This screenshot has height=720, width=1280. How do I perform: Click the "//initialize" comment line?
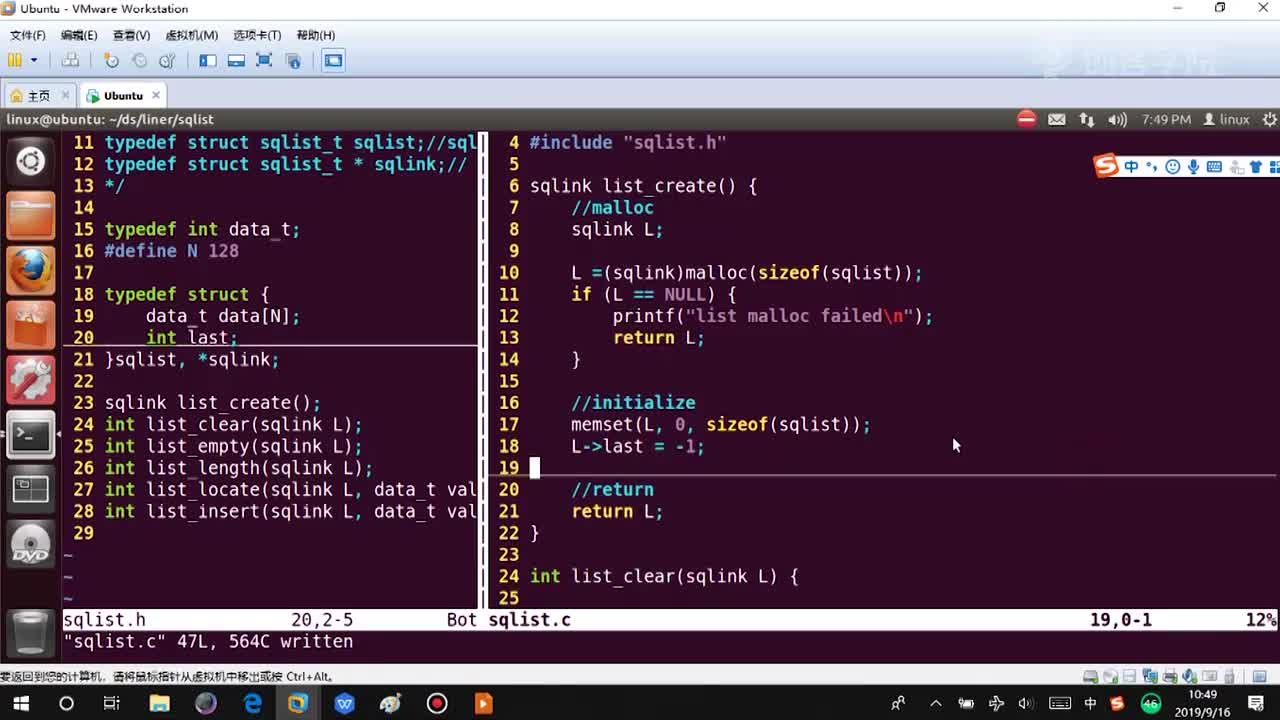[x=633, y=403]
